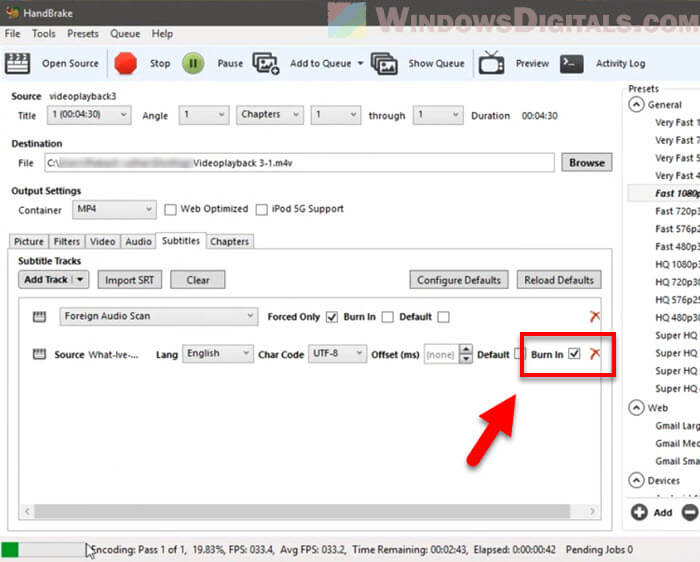Switch to the Video tab

coord(103,241)
